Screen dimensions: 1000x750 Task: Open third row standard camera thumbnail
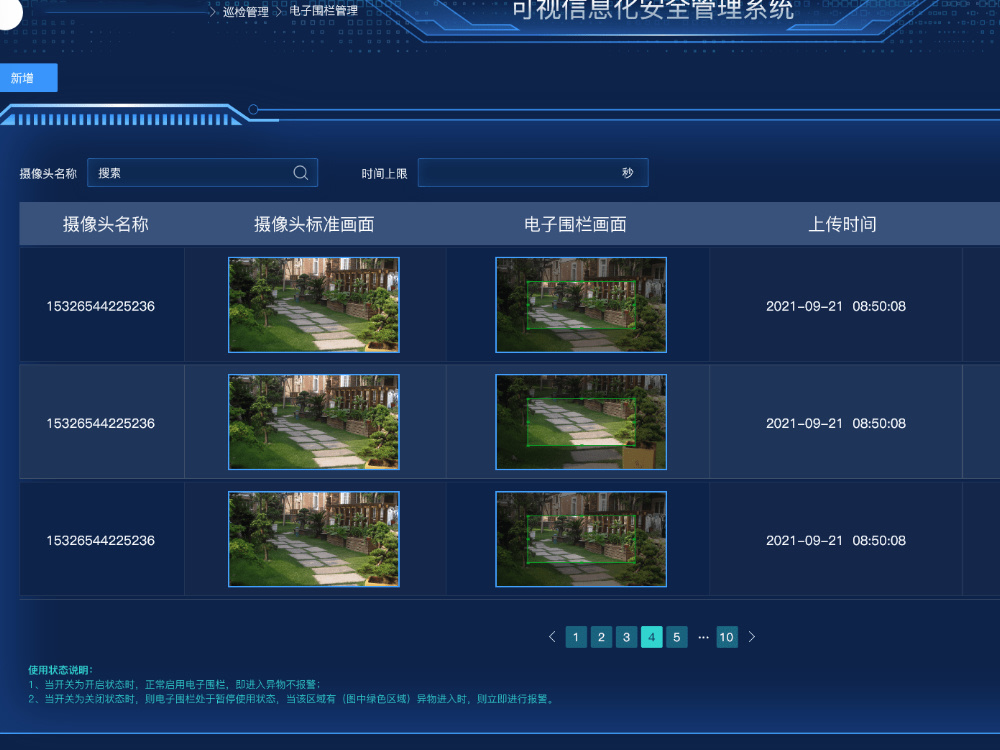point(314,539)
